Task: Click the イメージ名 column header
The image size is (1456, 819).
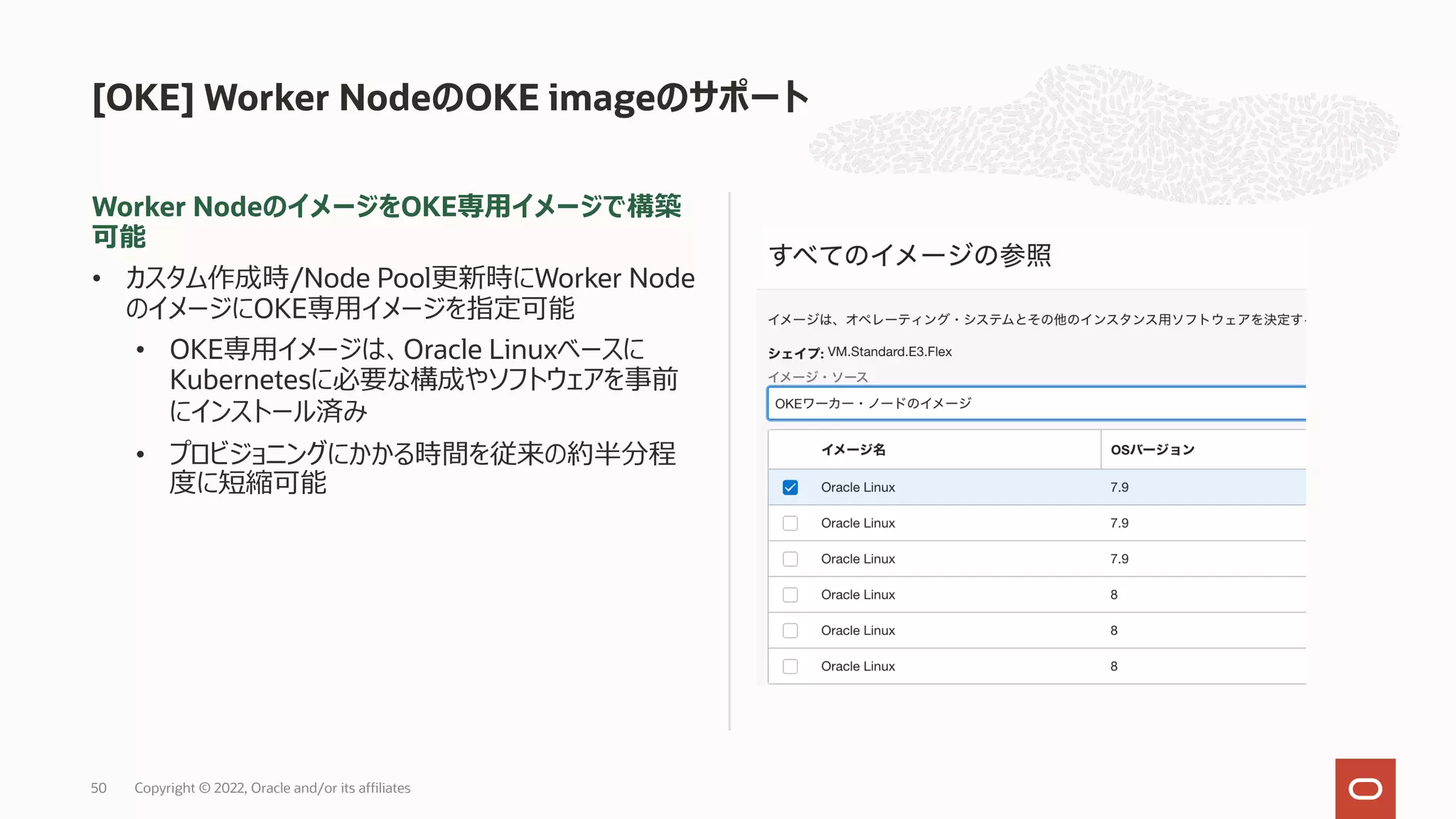Action: point(853,450)
